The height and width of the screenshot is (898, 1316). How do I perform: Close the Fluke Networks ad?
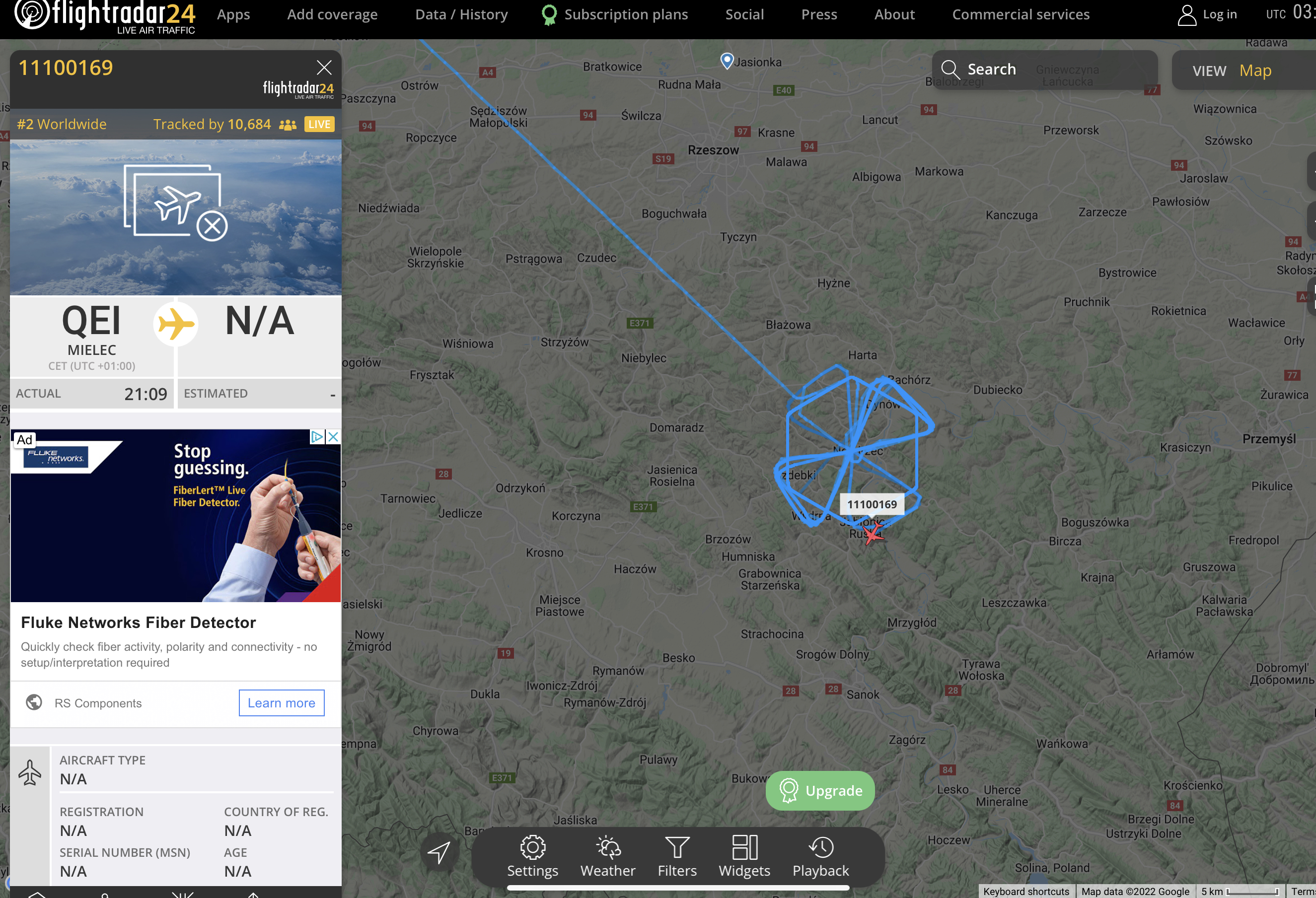pos(334,436)
